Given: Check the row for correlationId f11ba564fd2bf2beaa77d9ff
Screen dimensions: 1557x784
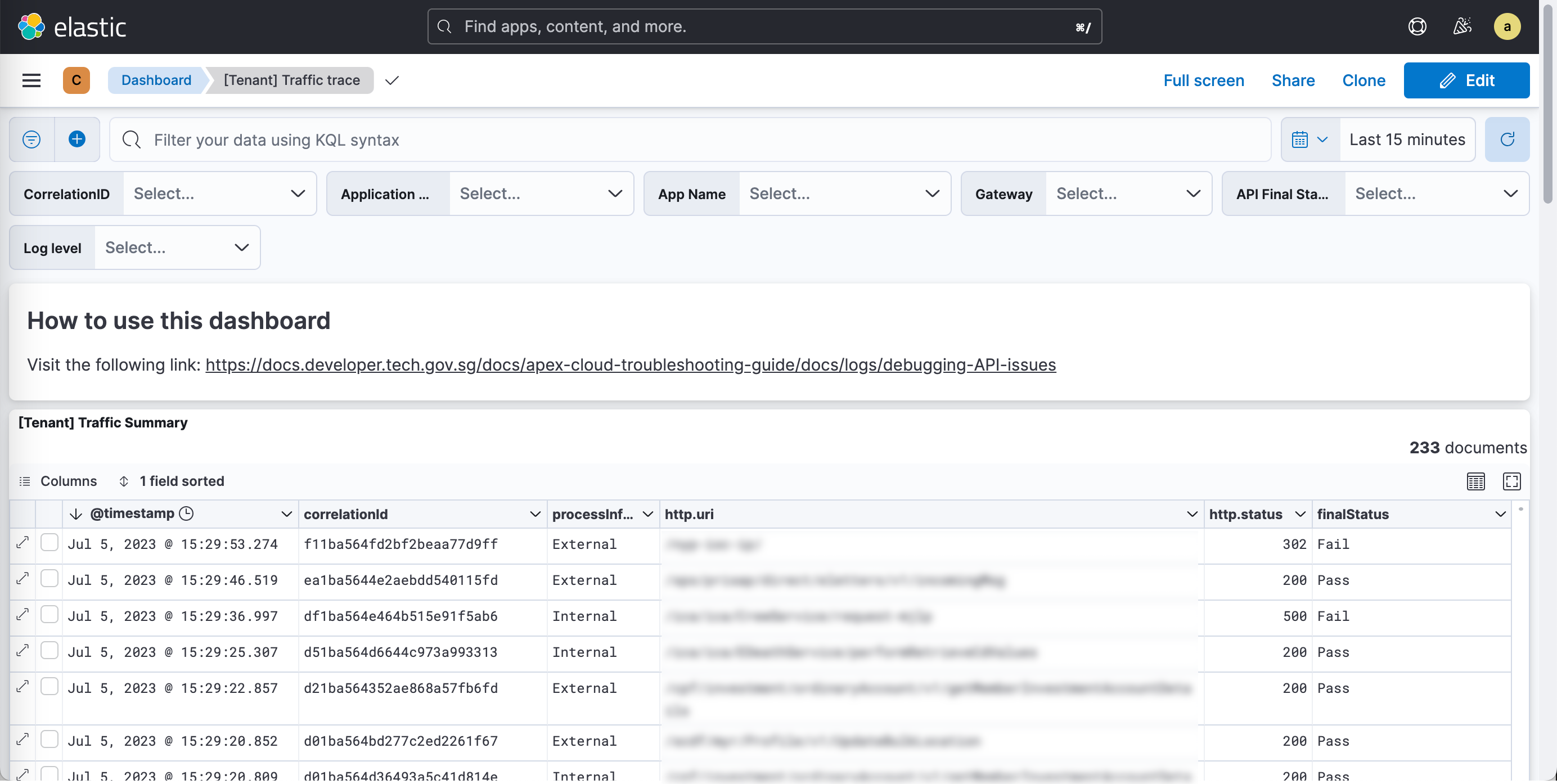Looking at the screenshot, I should pos(50,542).
